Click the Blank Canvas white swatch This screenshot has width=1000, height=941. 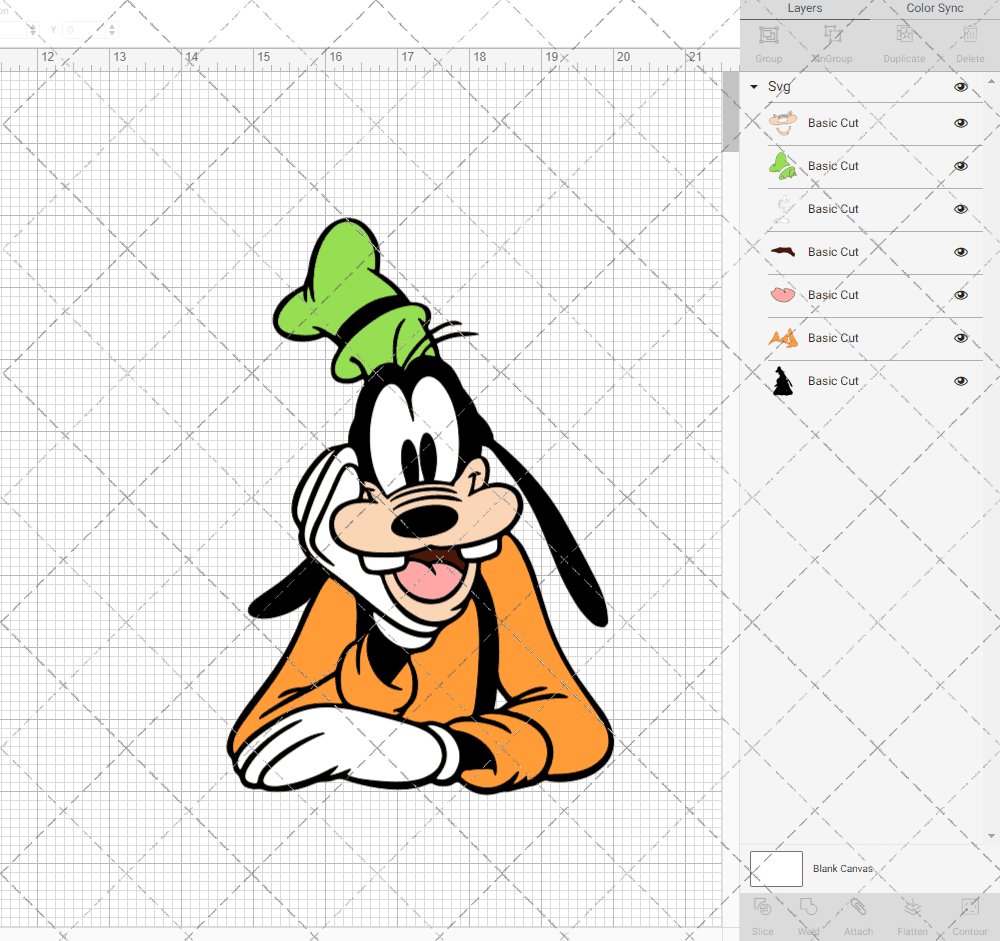coord(776,868)
